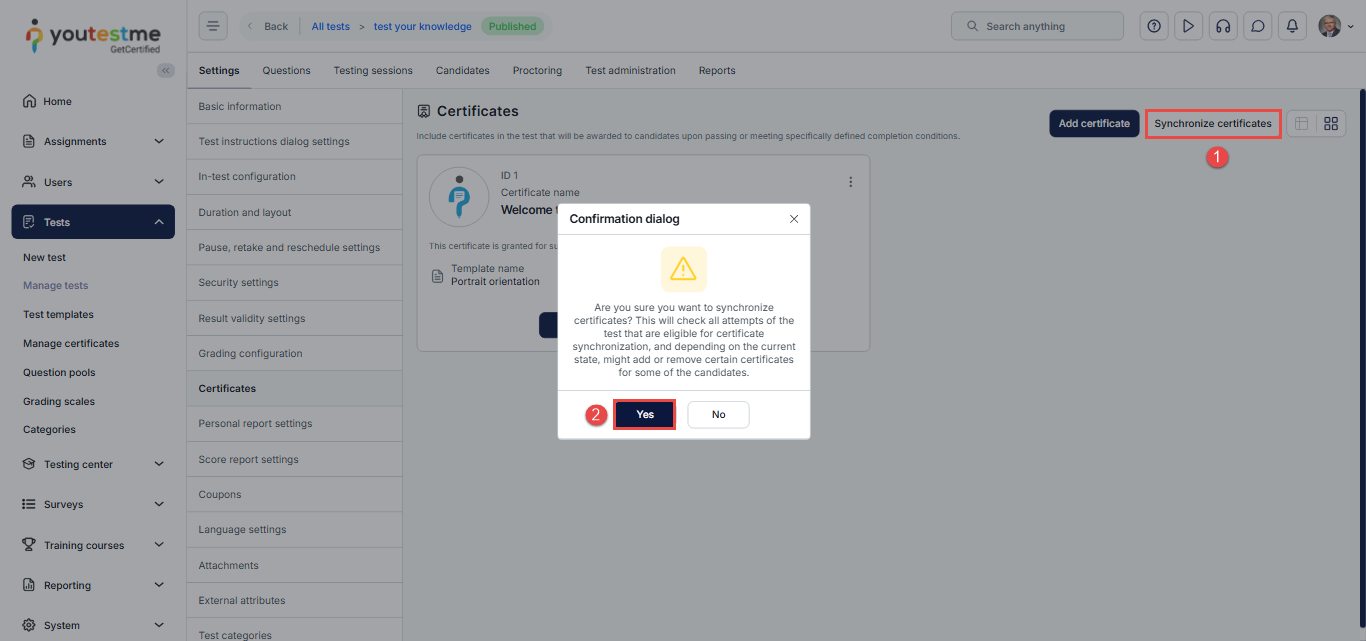Open the All tests breadcrumb link
The width and height of the screenshot is (1366, 641).
click(x=331, y=26)
